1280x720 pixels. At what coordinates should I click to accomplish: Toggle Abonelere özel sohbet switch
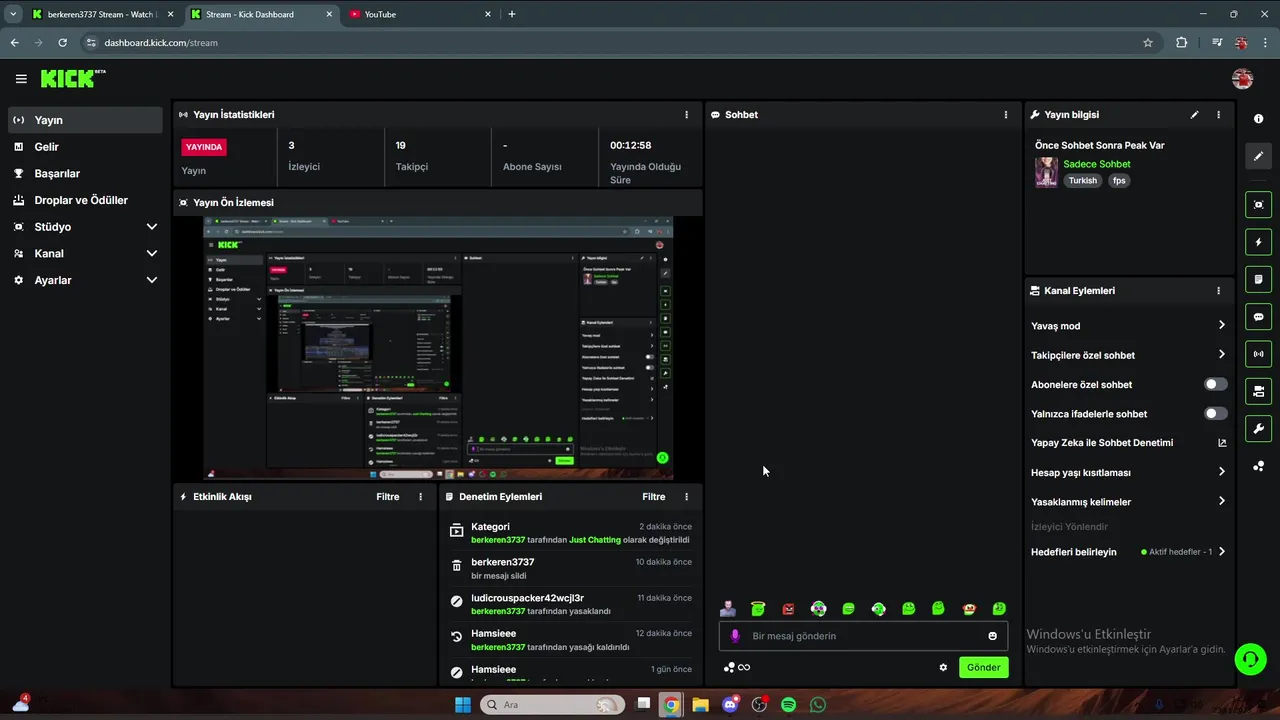[x=1215, y=384]
